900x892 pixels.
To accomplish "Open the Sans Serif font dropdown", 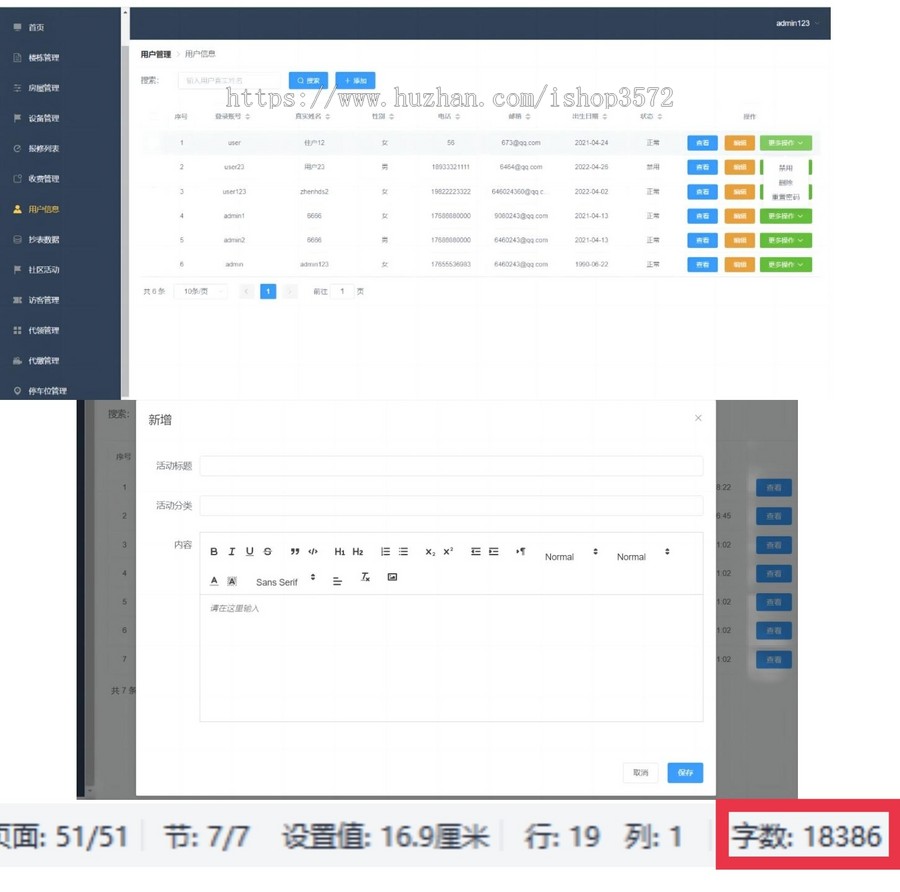I will (x=285, y=580).
